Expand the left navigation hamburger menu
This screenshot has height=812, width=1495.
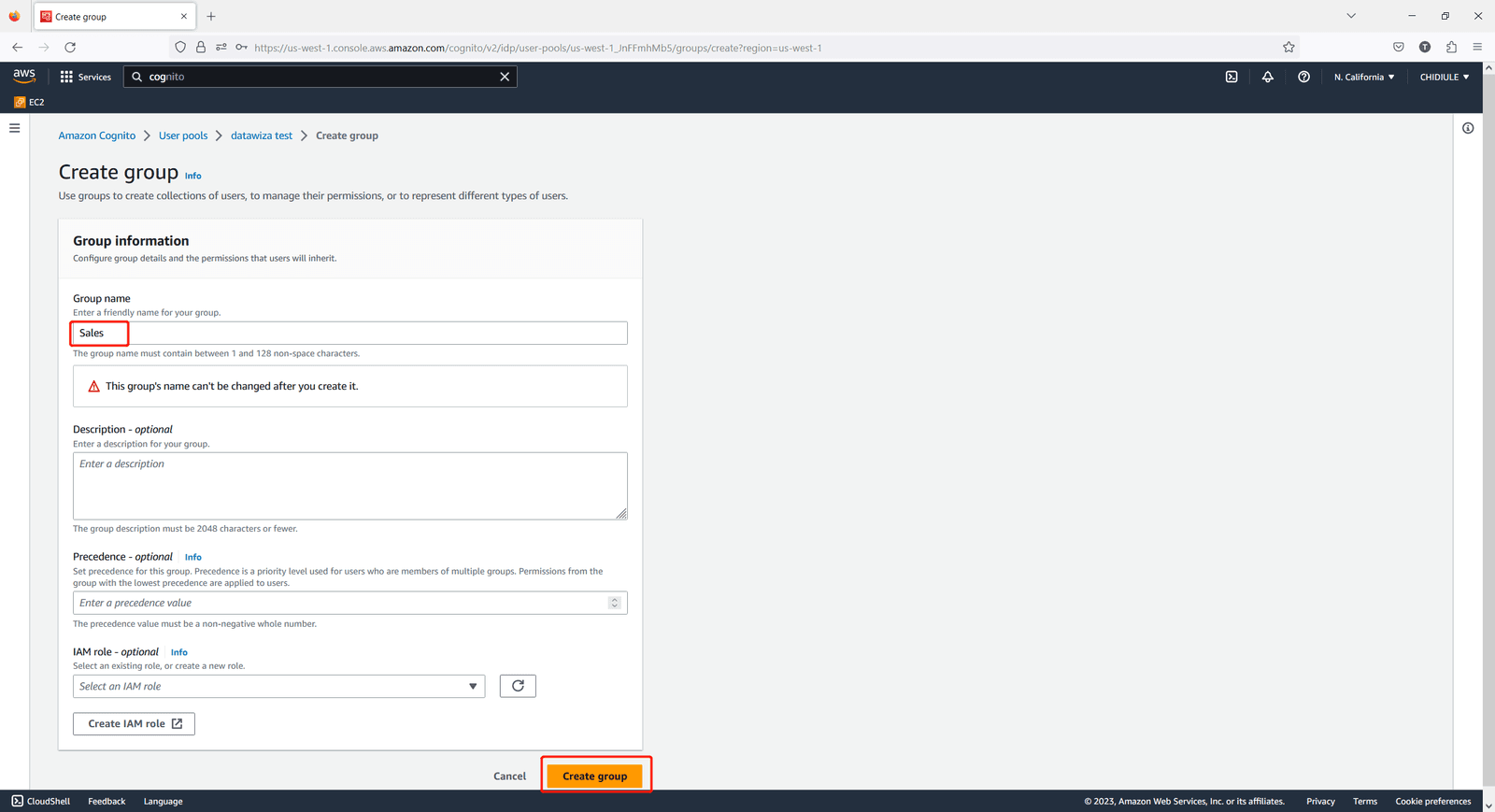(15, 128)
